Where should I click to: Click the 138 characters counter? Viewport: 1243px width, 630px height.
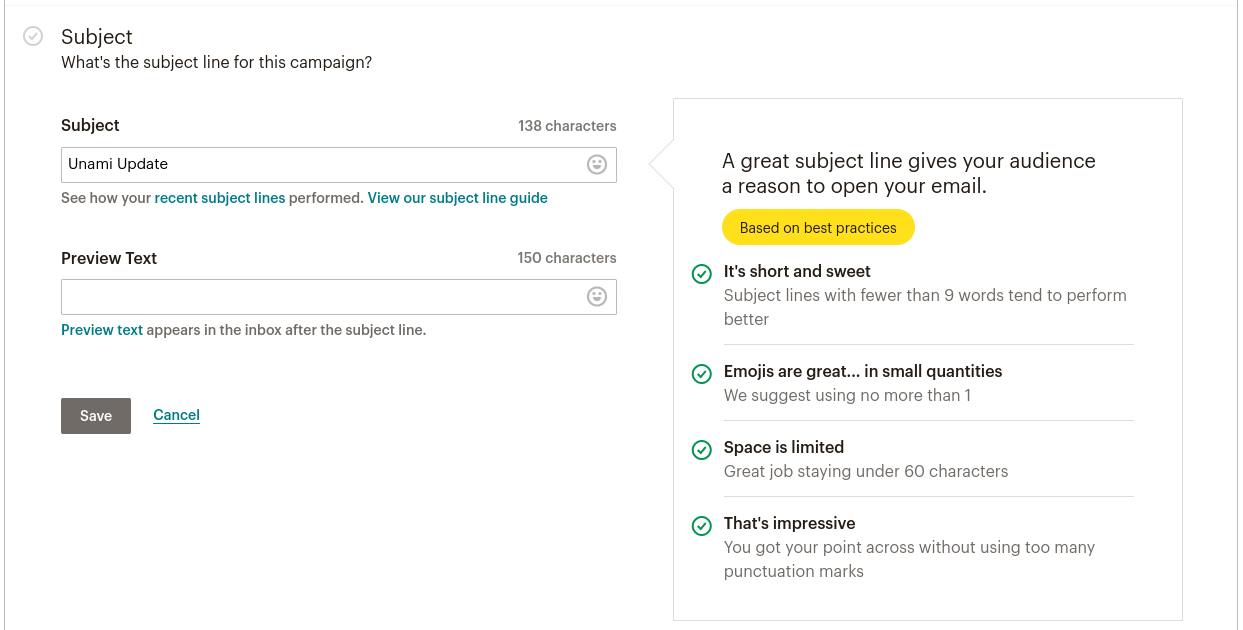(x=566, y=126)
